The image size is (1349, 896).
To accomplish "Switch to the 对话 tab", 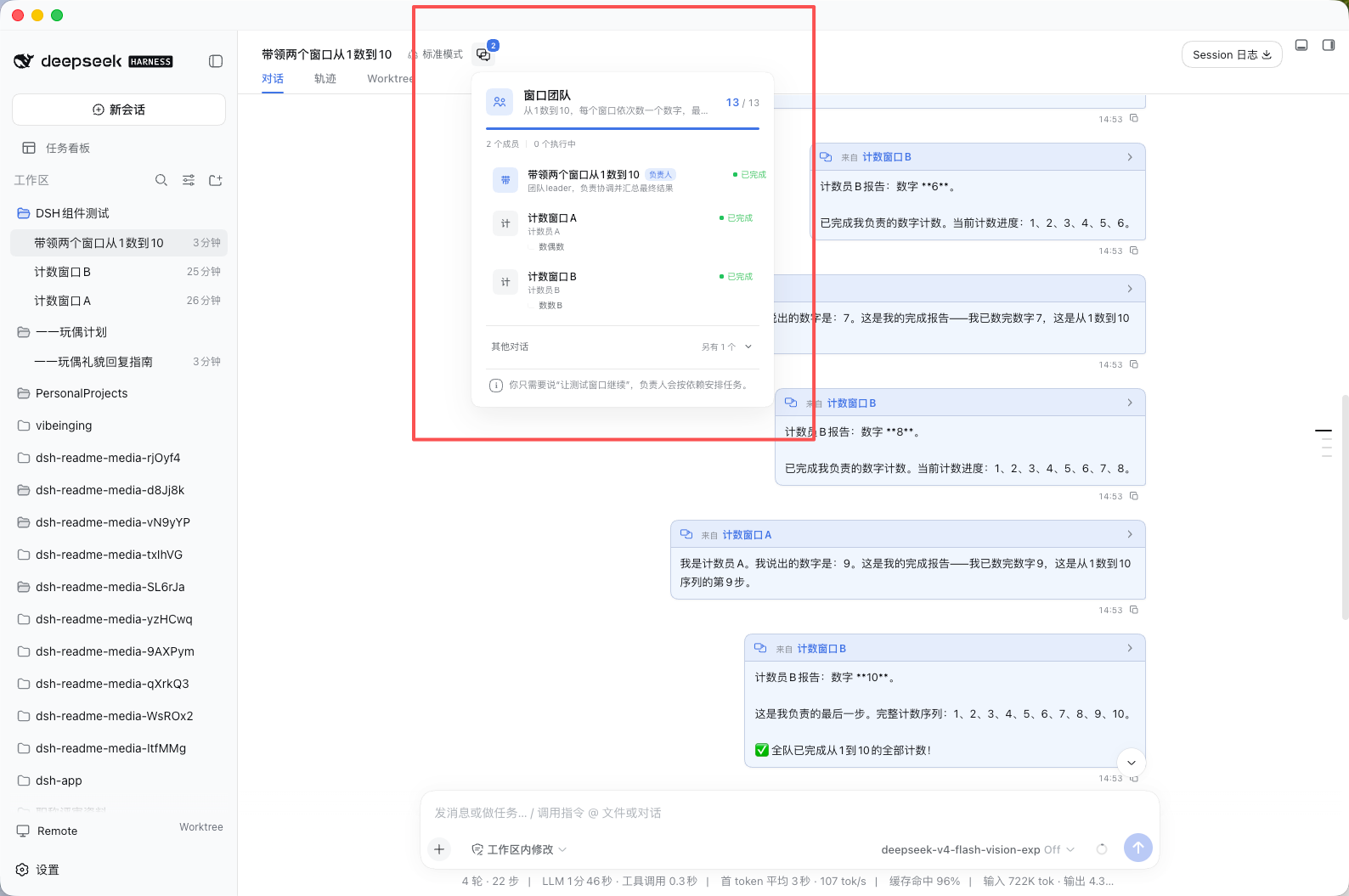I will pos(273,79).
